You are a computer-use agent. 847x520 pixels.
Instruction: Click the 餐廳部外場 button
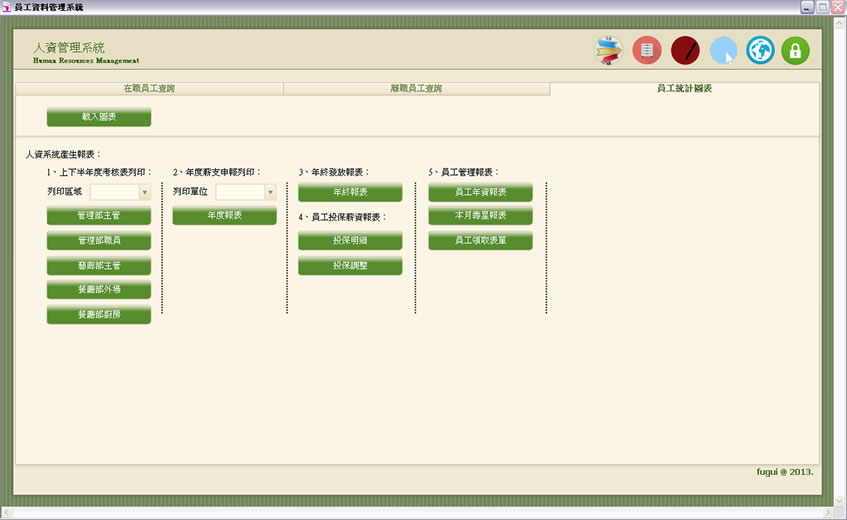tap(99, 290)
